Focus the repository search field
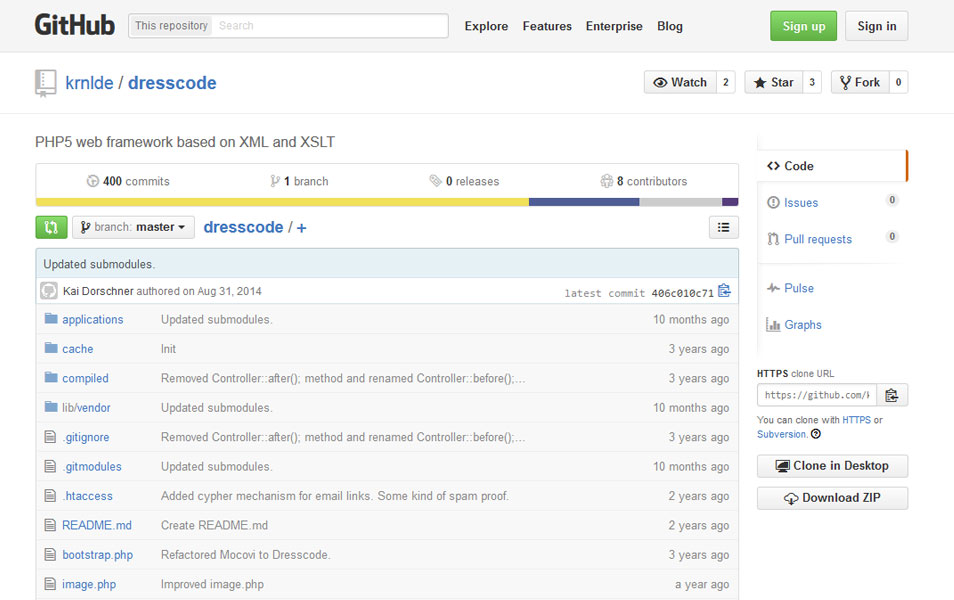Image resolution: width=954 pixels, height=600 pixels. pyautogui.click(x=329, y=26)
